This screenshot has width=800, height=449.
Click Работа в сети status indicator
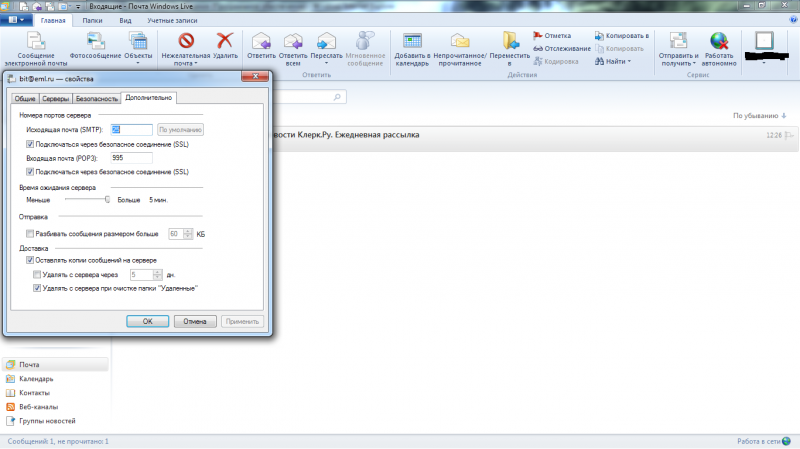763,441
